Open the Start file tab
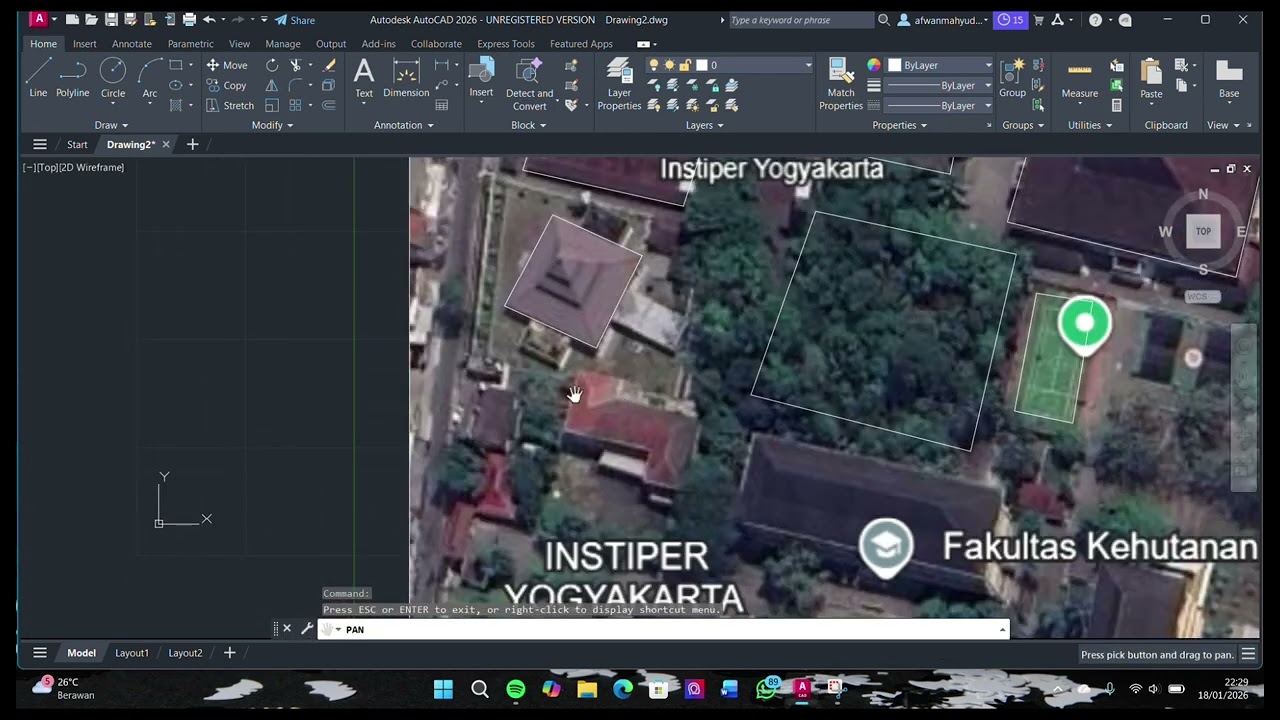 [77, 145]
